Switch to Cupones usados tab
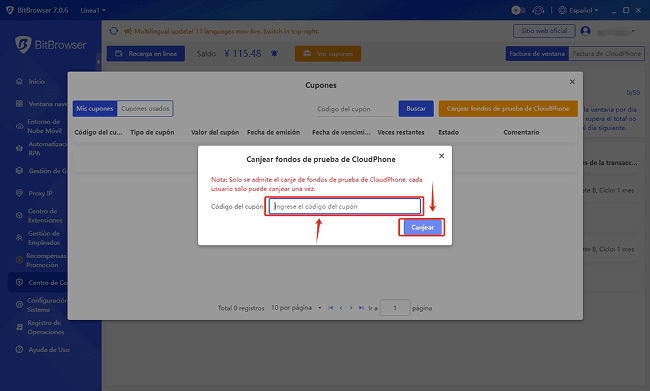650x391 pixels. [x=145, y=109]
